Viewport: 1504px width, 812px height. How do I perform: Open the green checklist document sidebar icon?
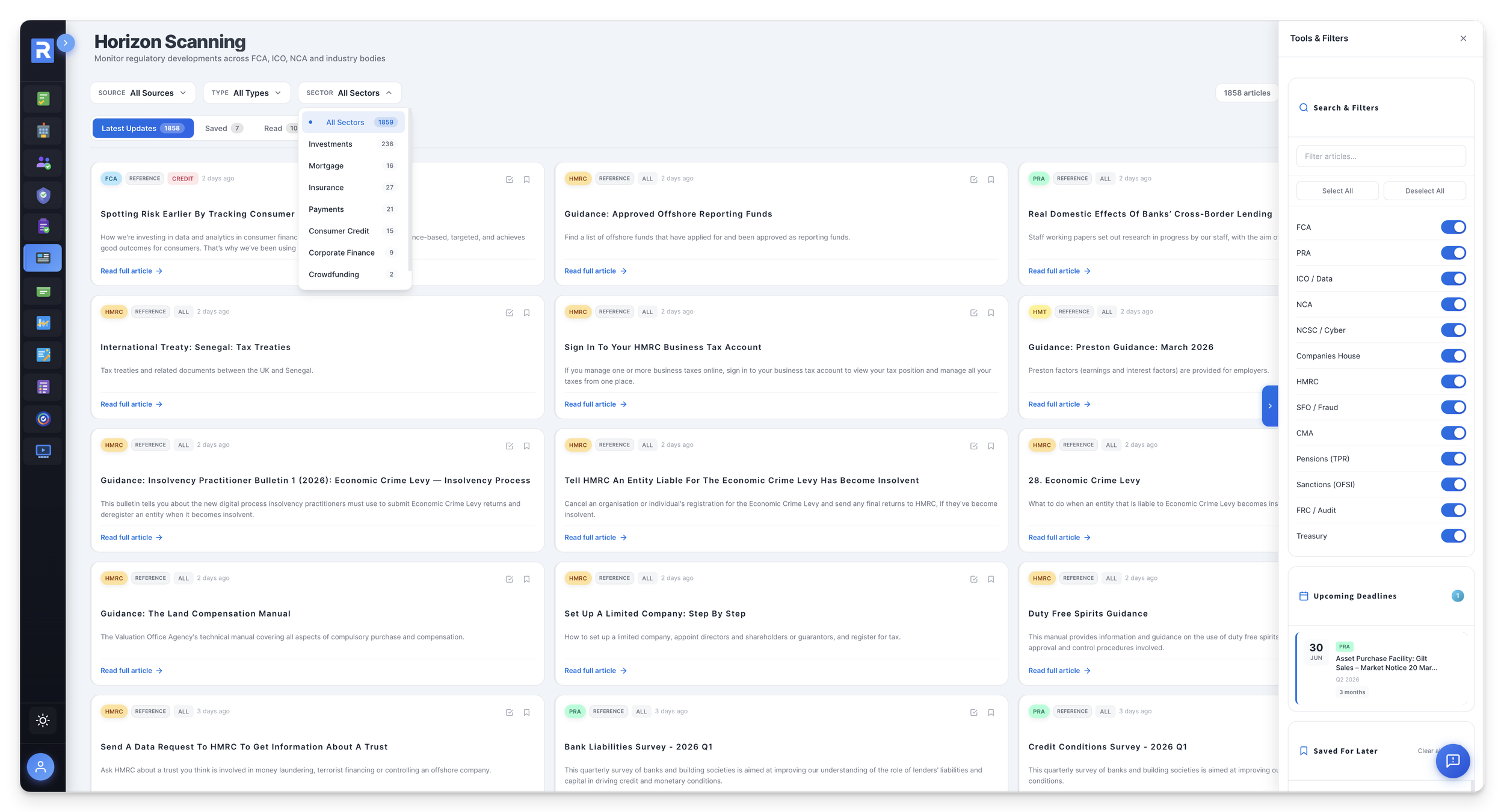tap(43, 99)
